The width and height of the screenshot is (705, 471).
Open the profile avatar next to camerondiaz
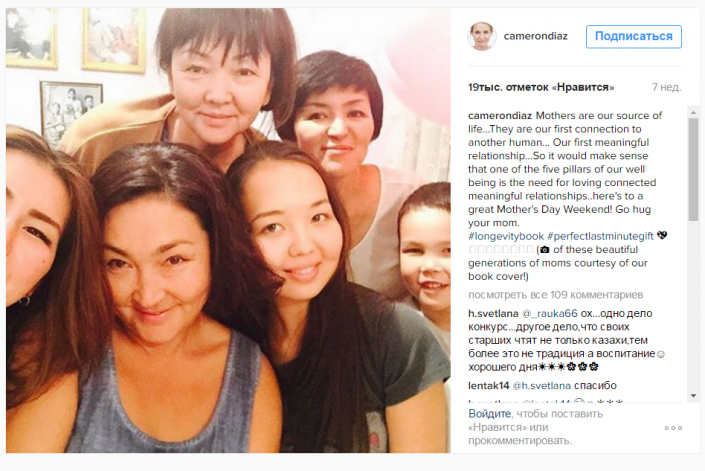[x=482, y=36]
